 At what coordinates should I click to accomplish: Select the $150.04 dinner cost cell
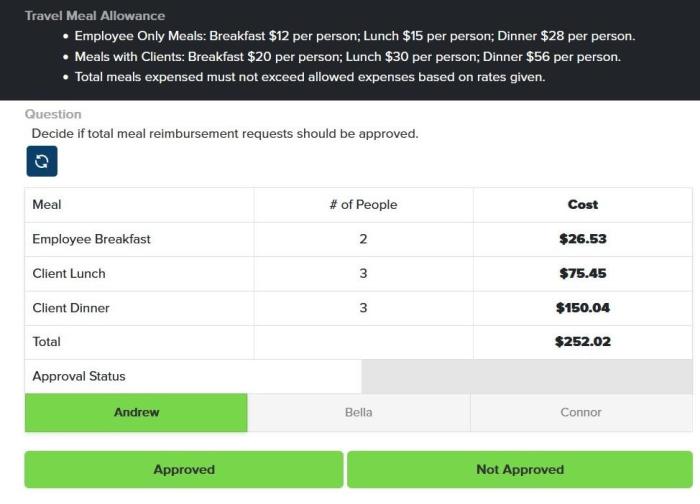(583, 308)
